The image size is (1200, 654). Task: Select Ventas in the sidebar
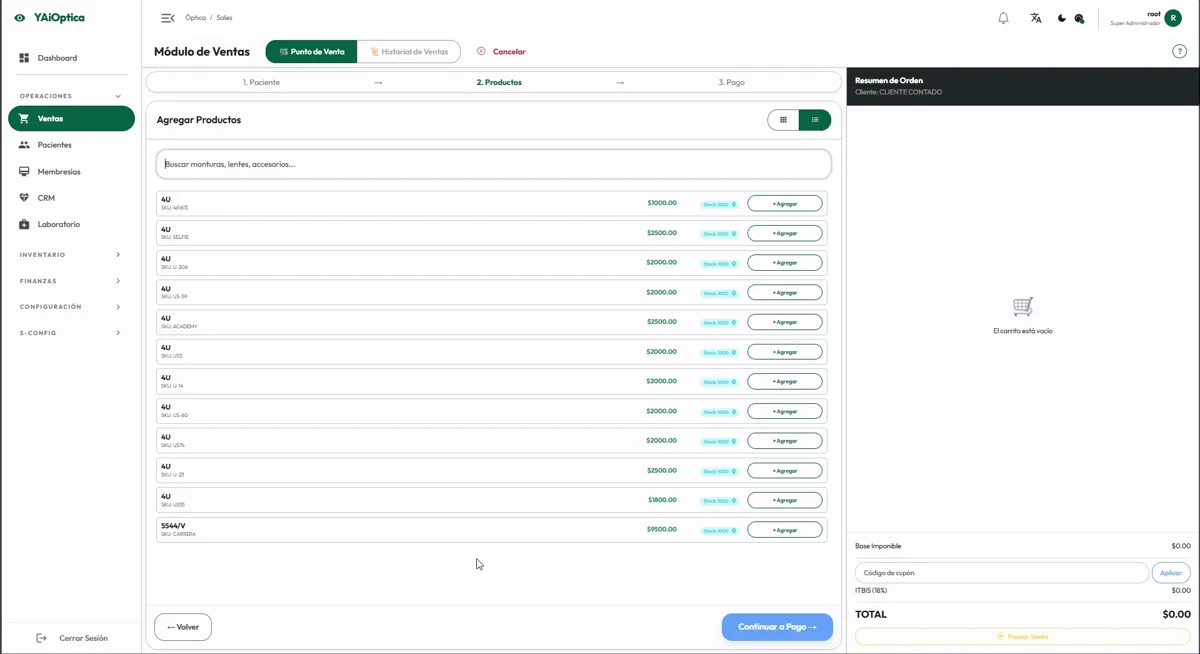[x=71, y=119]
